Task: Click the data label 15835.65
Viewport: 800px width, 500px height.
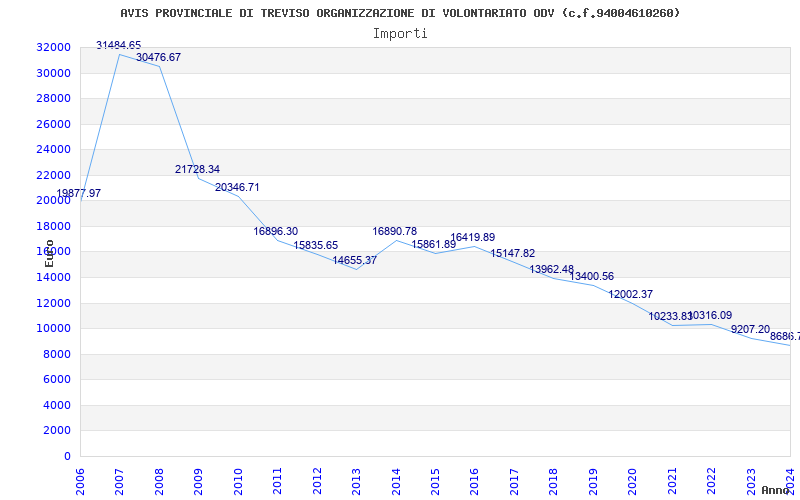Action: click(316, 245)
